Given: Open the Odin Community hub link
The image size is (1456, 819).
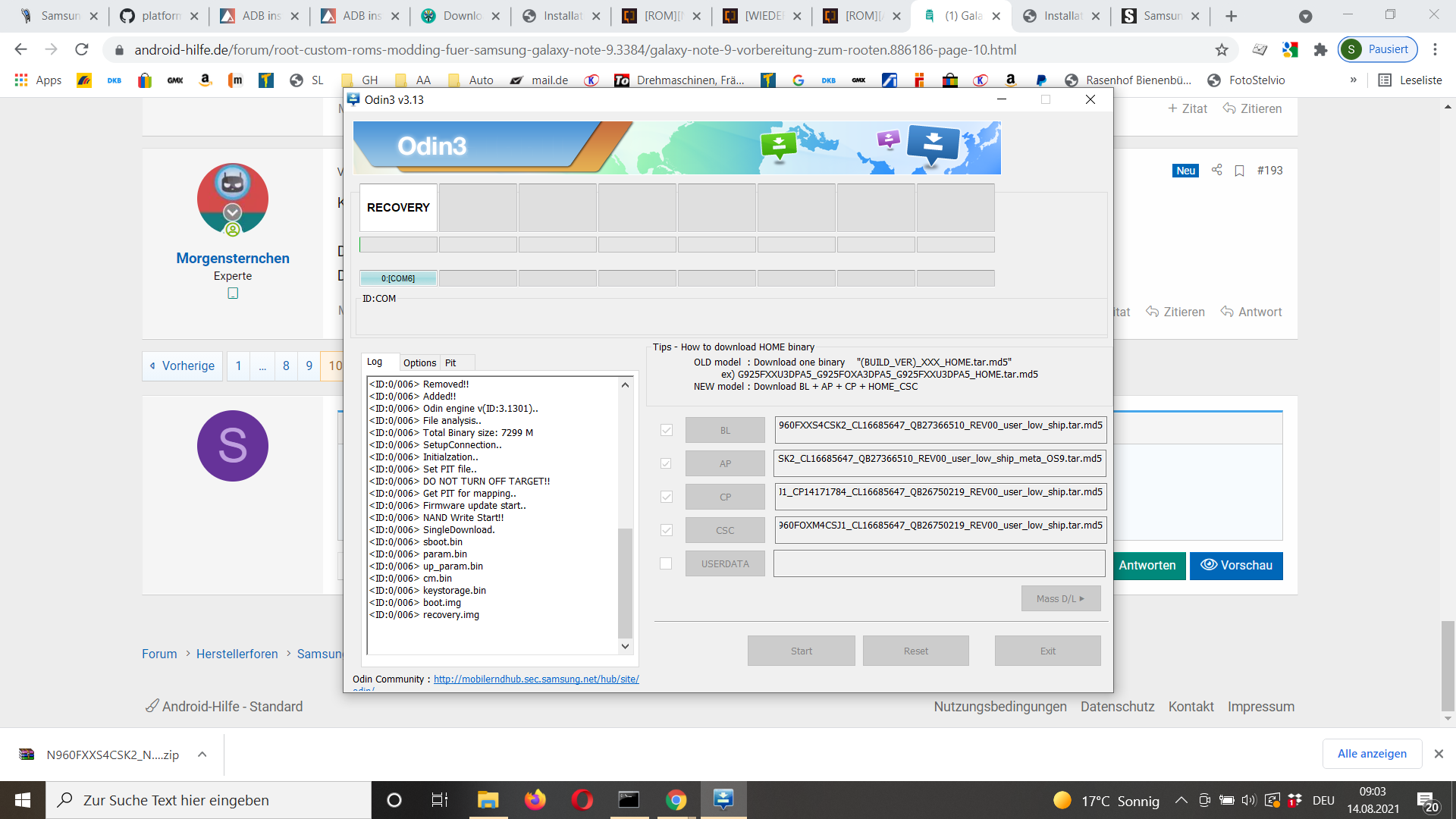Looking at the screenshot, I should tap(536, 679).
